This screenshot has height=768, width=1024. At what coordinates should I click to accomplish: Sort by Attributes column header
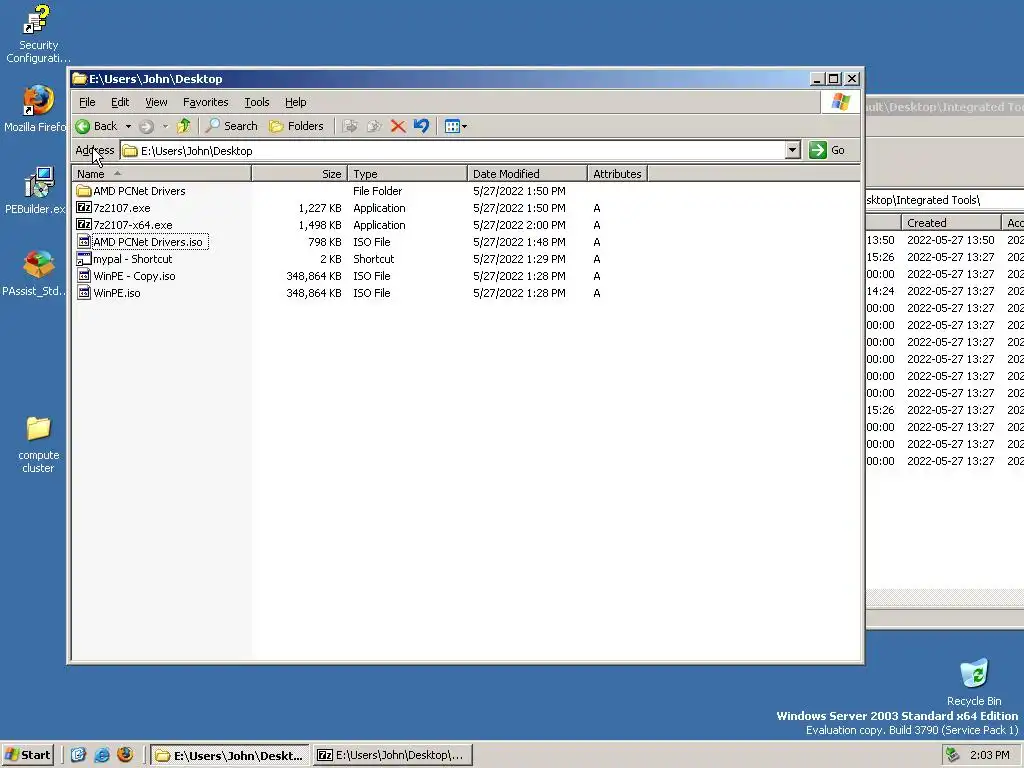tap(617, 174)
